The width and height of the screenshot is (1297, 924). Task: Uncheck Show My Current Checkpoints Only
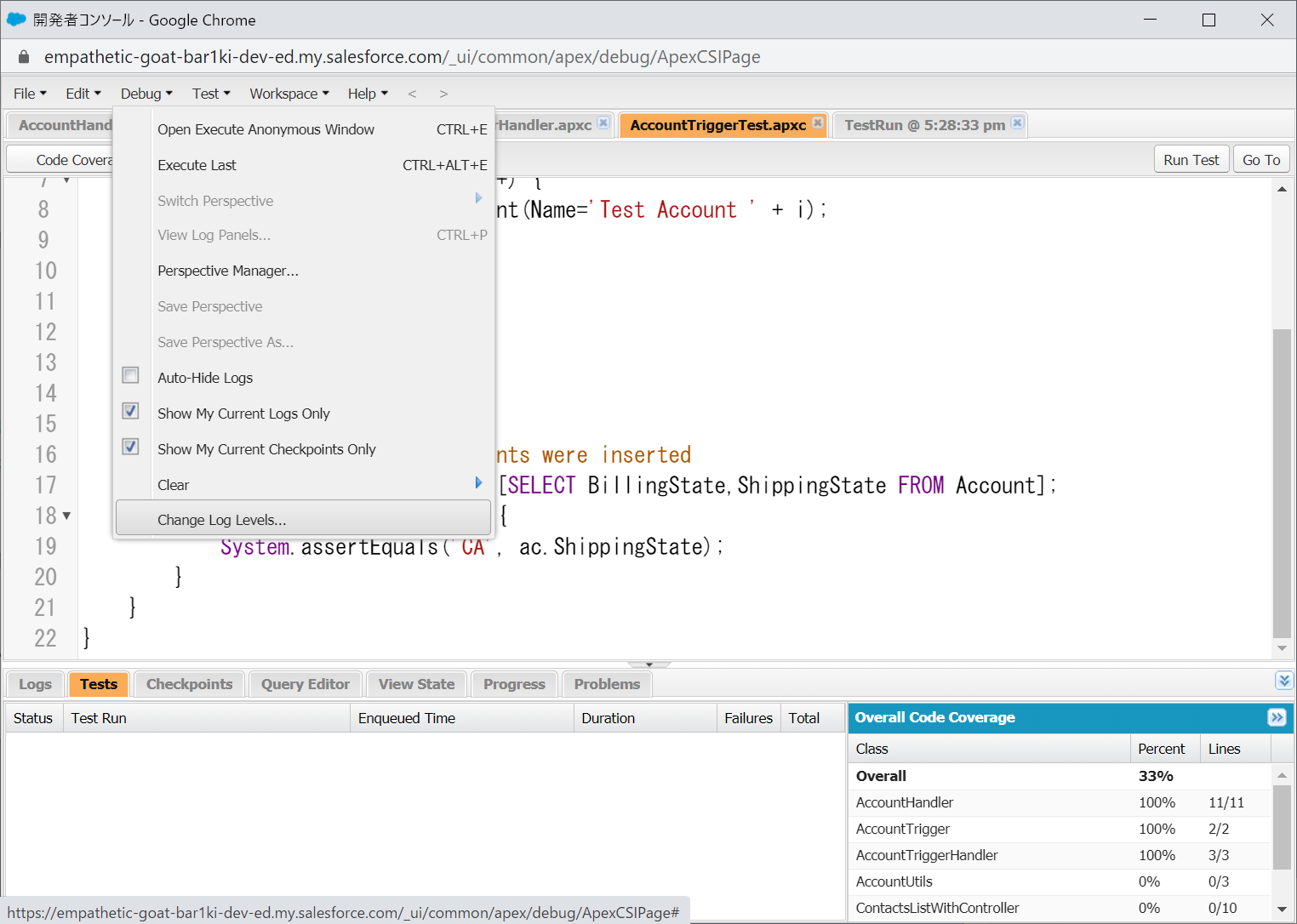[x=130, y=447]
